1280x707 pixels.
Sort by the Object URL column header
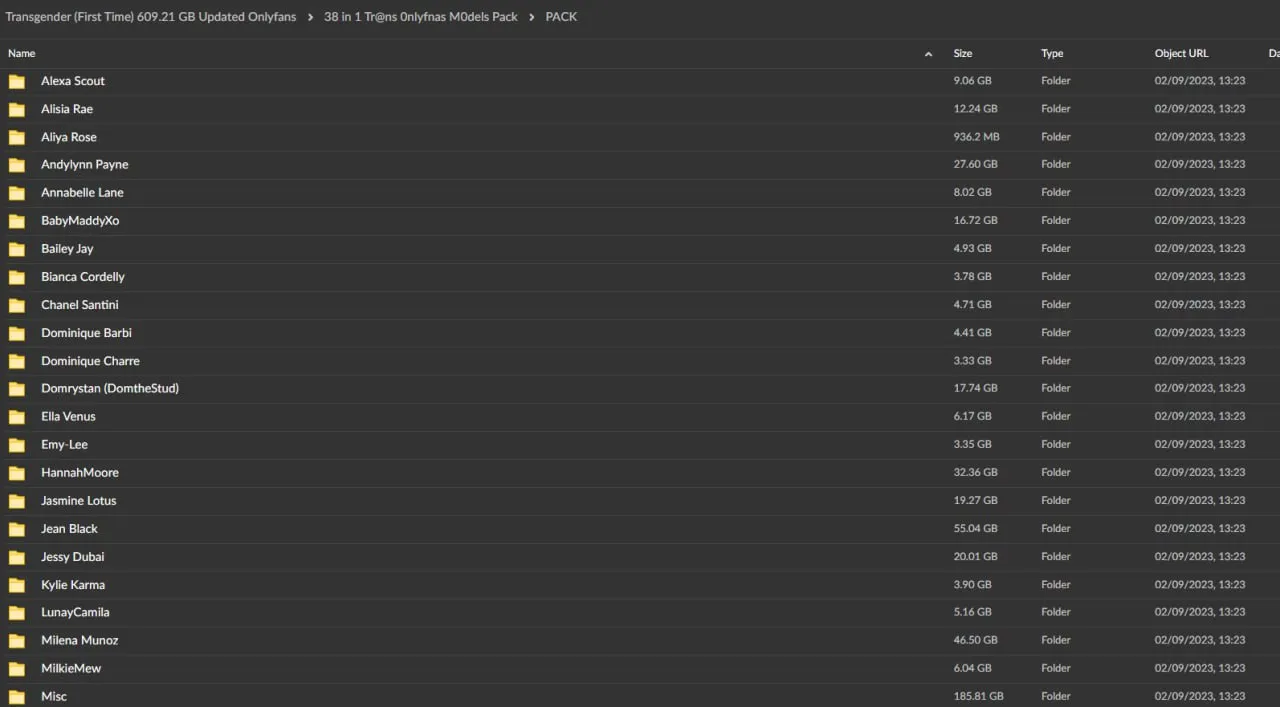1181,53
